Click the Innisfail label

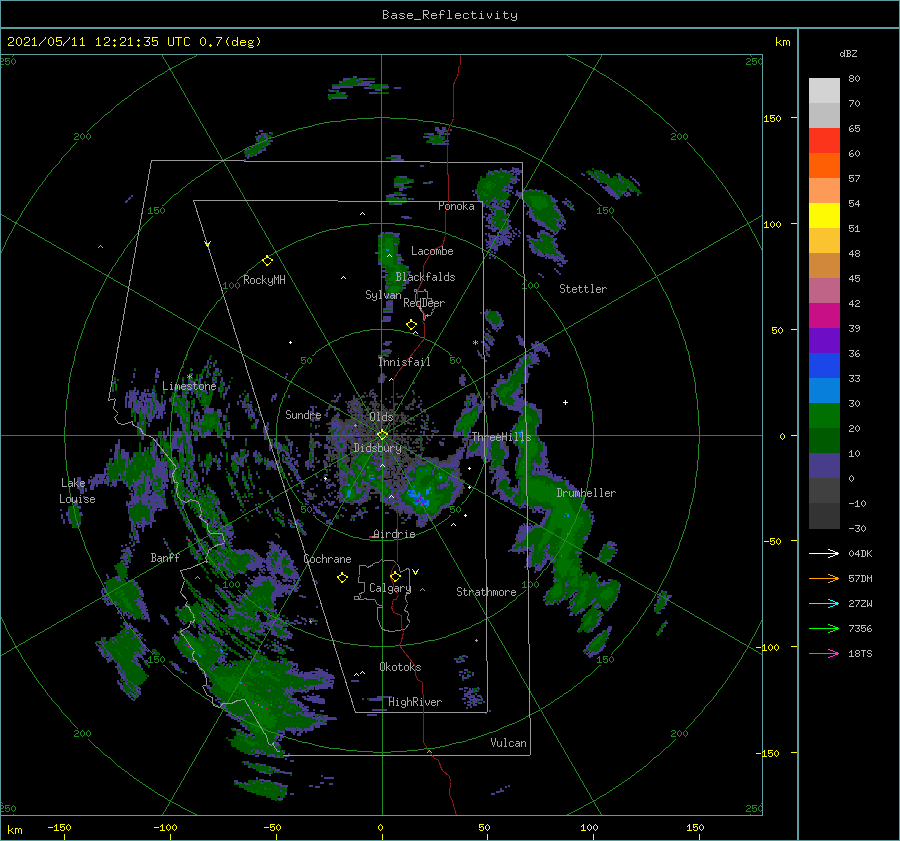pos(404,362)
